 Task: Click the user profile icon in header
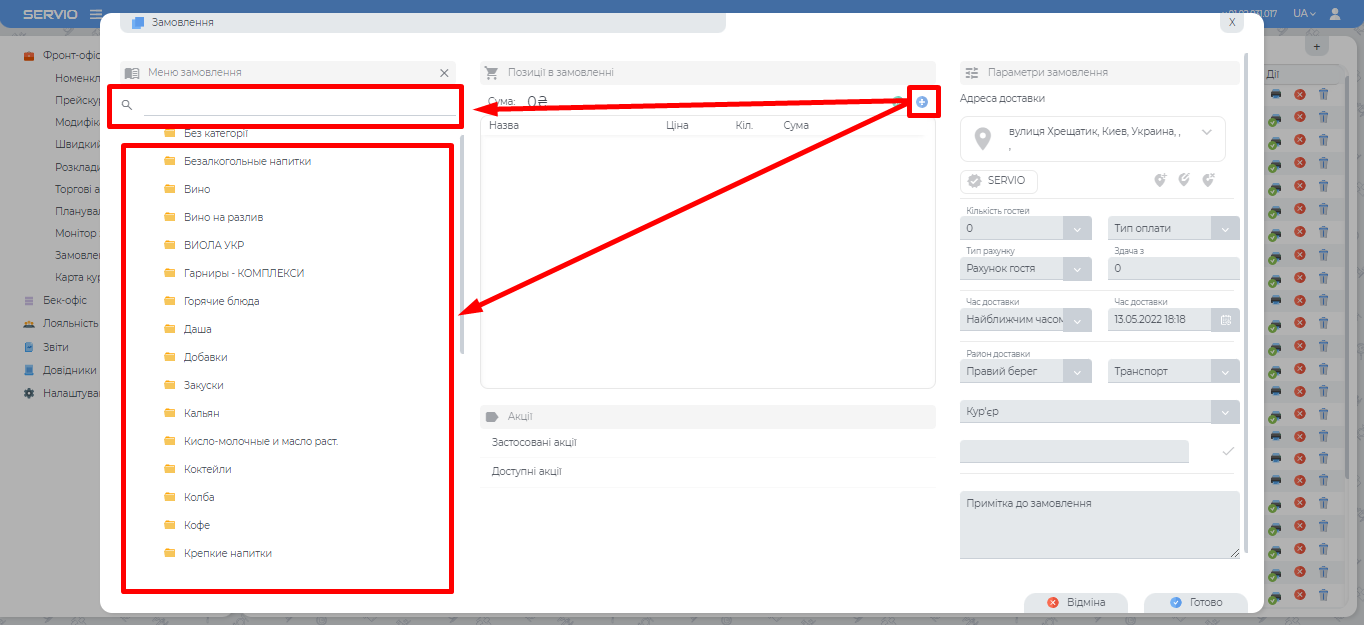coord(1335,14)
